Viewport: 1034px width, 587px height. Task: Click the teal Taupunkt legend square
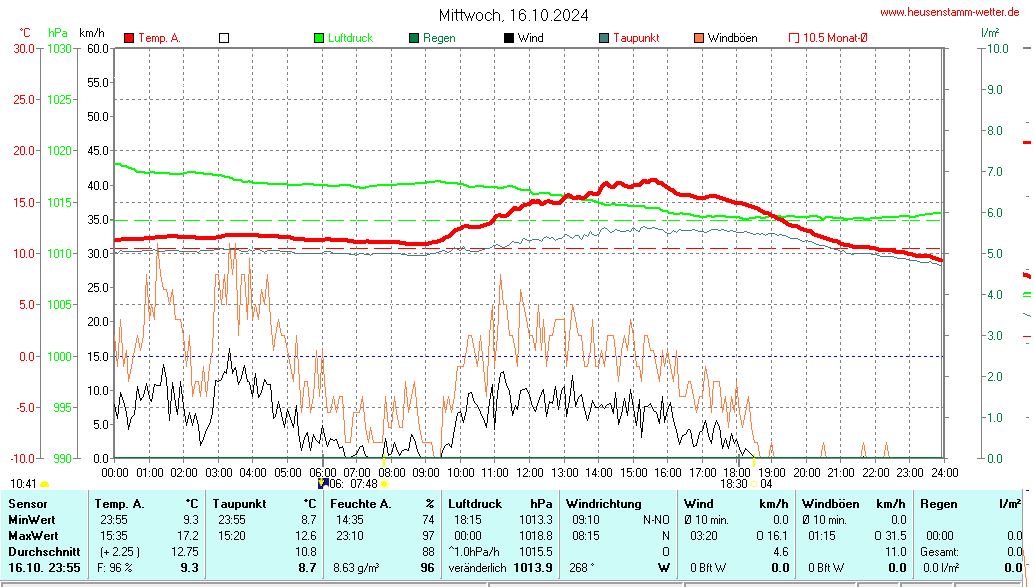[604, 38]
